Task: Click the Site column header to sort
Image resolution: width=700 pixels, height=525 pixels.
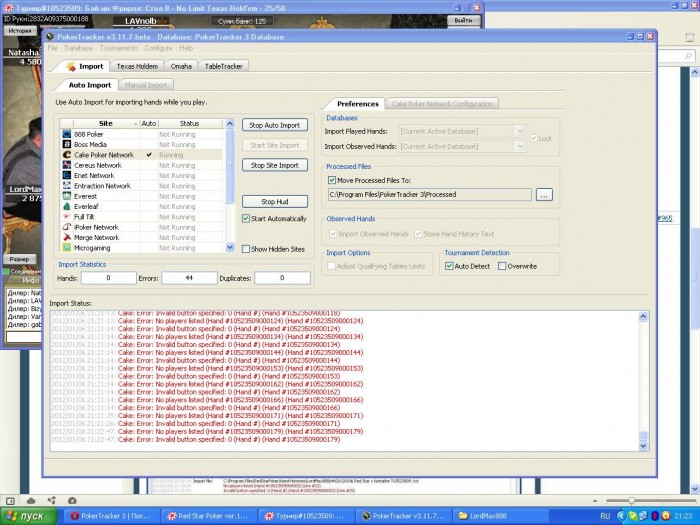Action: click(106, 123)
